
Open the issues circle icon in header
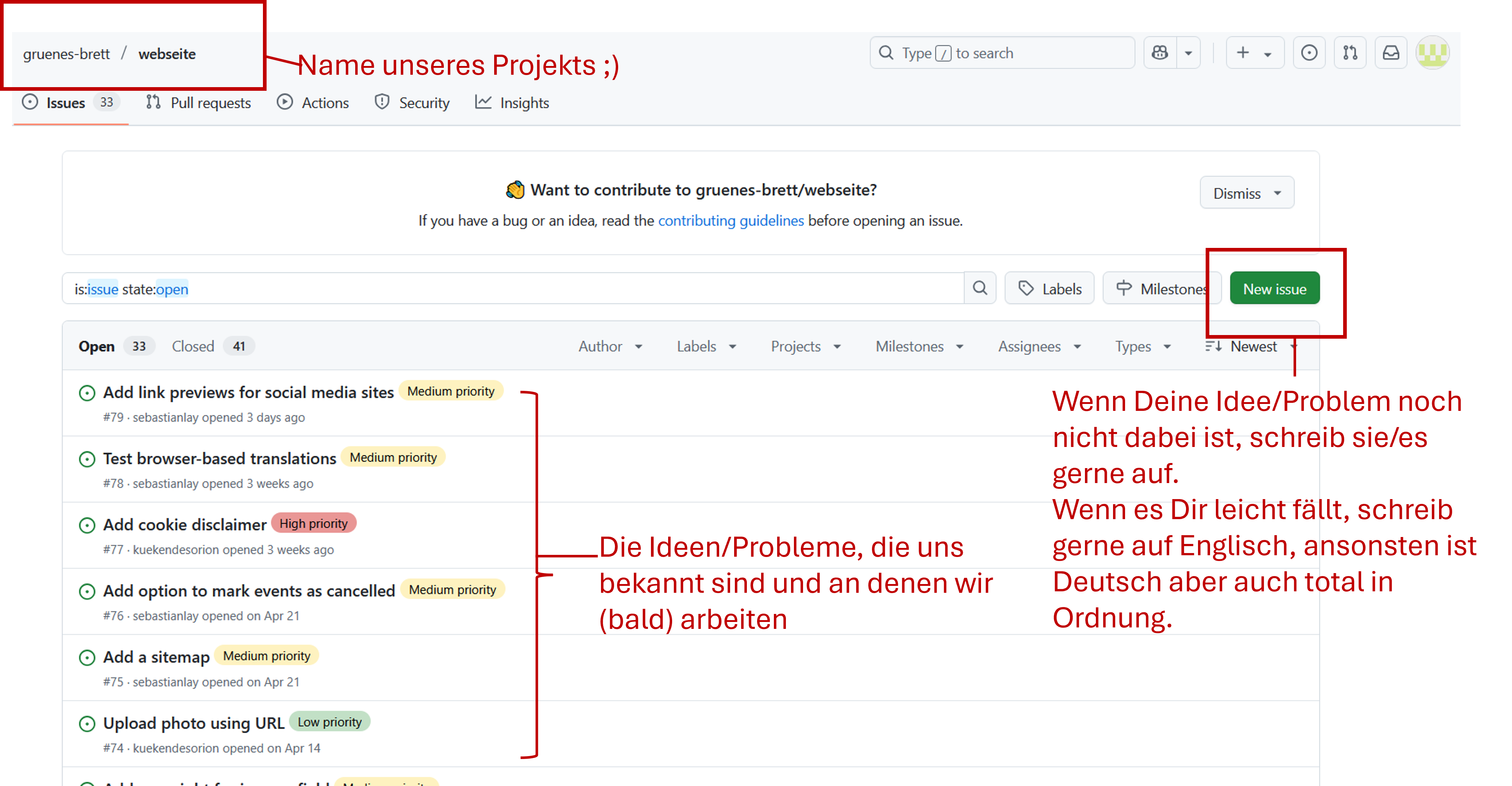[1309, 53]
